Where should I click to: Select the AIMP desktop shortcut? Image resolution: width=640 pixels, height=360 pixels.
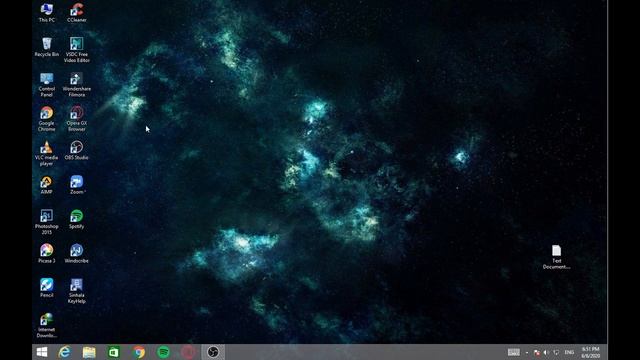tap(47, 185)
